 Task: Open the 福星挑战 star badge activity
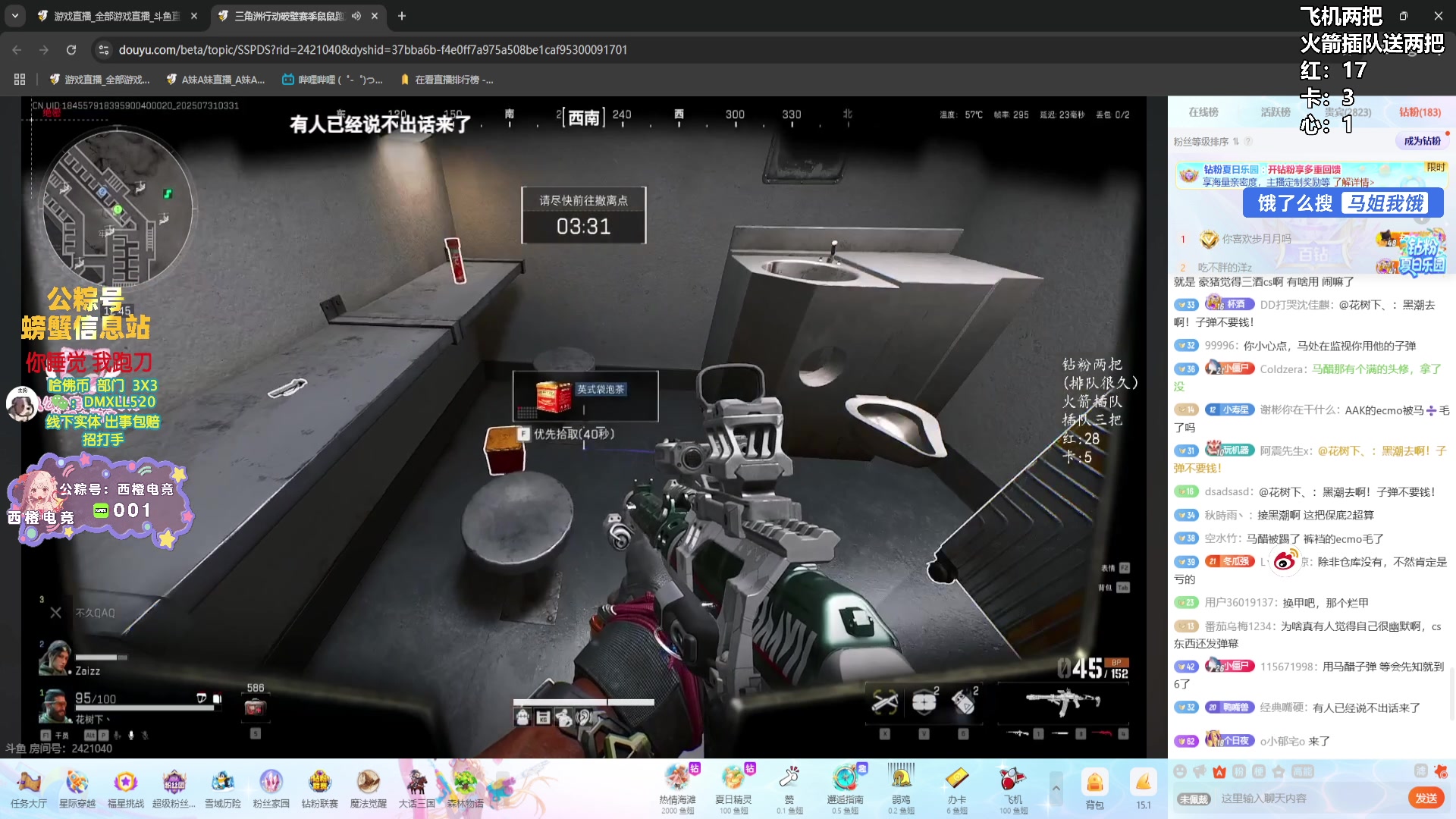(x=126, y=788)
